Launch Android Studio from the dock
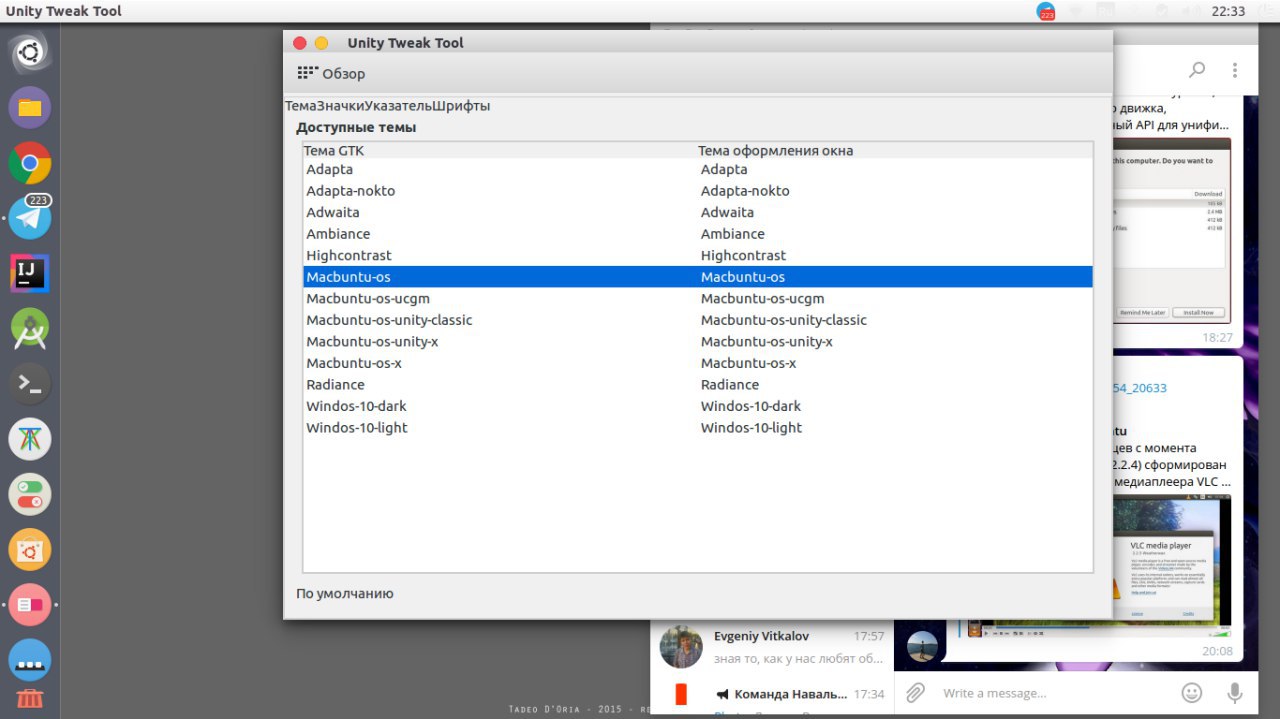Viewport: 1280px width, 719px height. (30, 327)
